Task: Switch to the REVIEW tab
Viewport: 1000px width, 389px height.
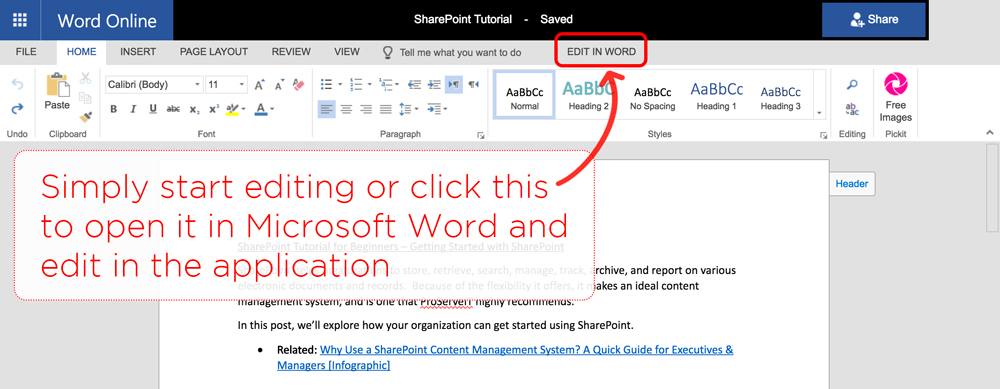Action: pyautogui.click(x=291, y=52)
